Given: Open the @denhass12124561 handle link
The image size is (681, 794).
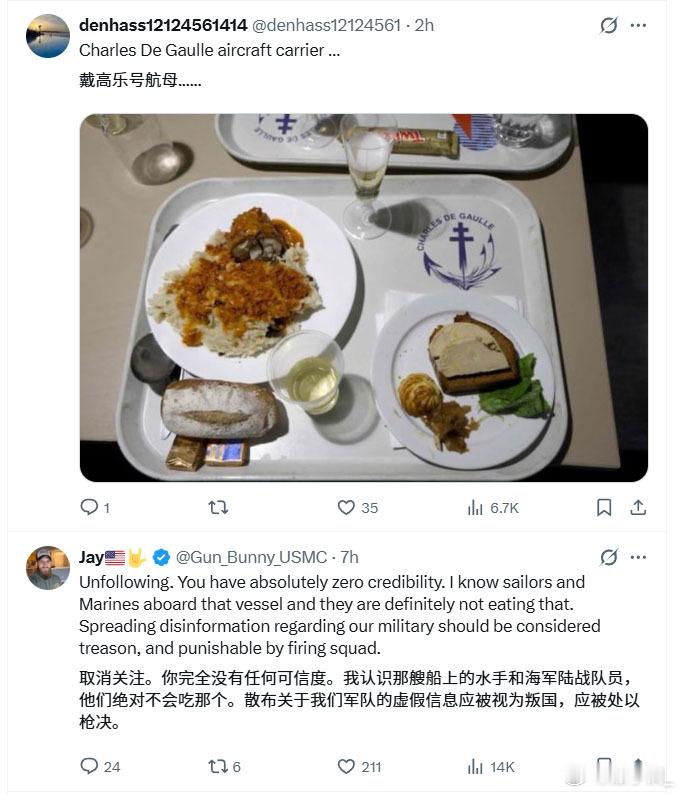Looking at the screenshot, I should point(326,25).
